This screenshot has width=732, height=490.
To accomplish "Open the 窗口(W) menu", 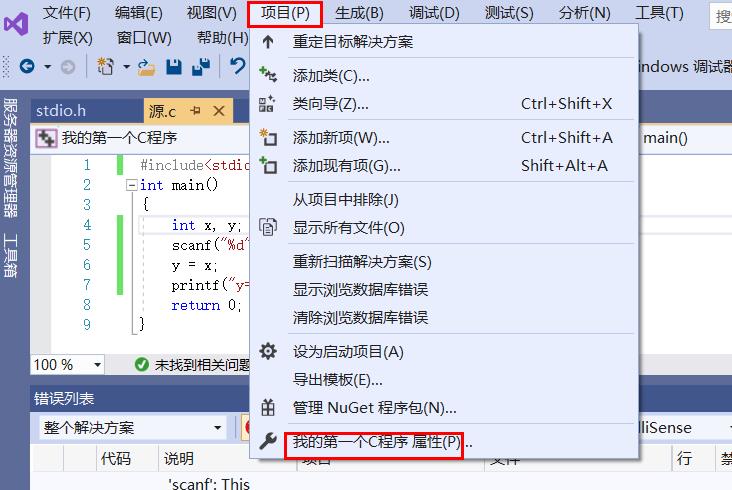I will point(144,37).
